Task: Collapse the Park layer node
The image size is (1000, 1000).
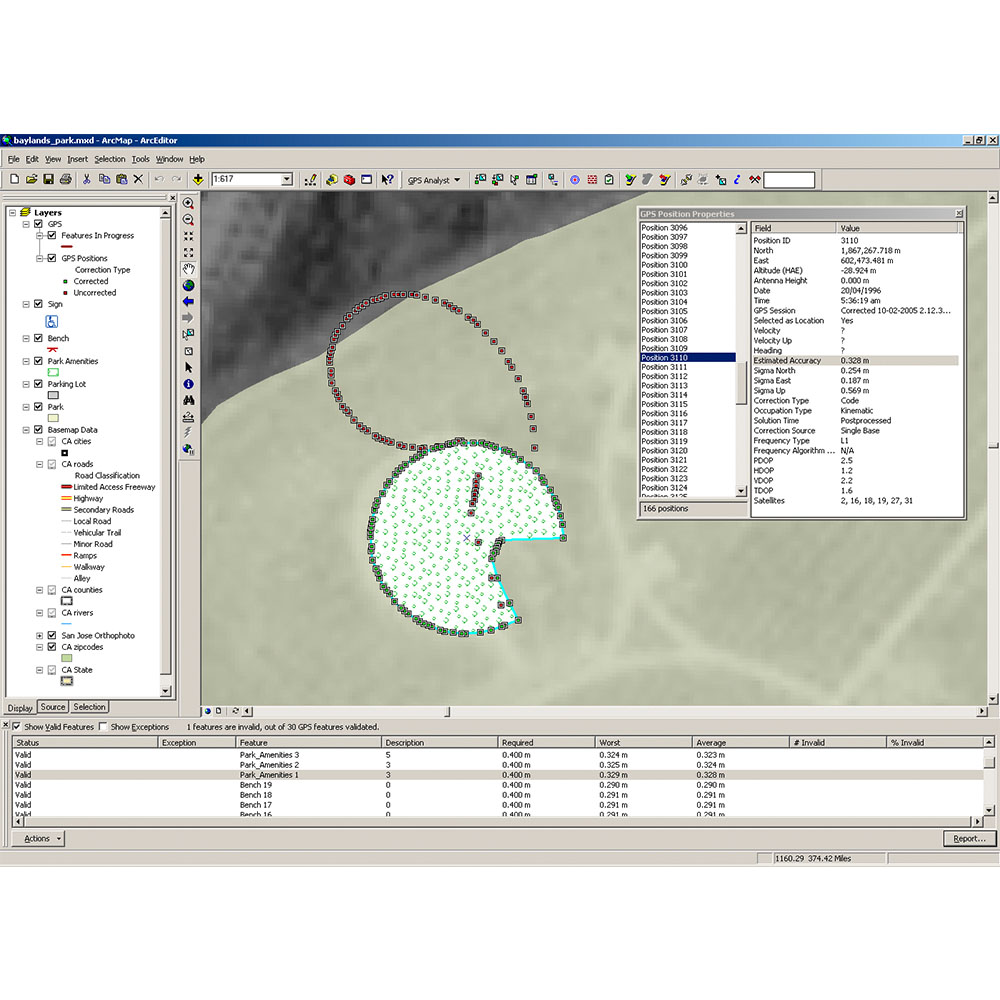Action: click(26, 407)
